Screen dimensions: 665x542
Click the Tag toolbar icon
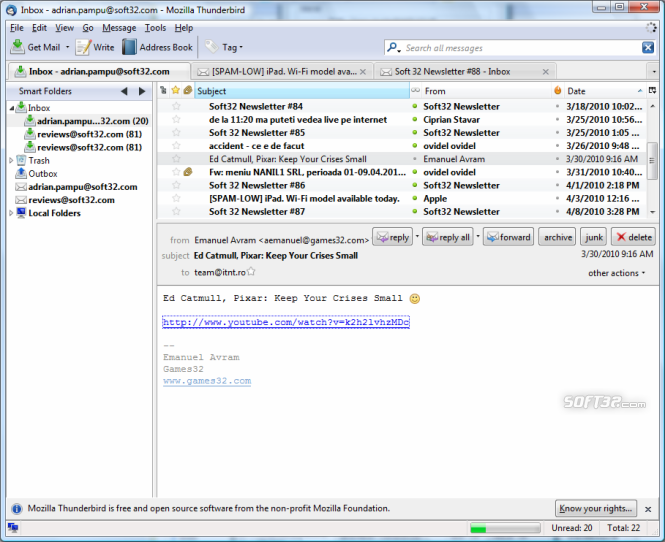[212, 47]
